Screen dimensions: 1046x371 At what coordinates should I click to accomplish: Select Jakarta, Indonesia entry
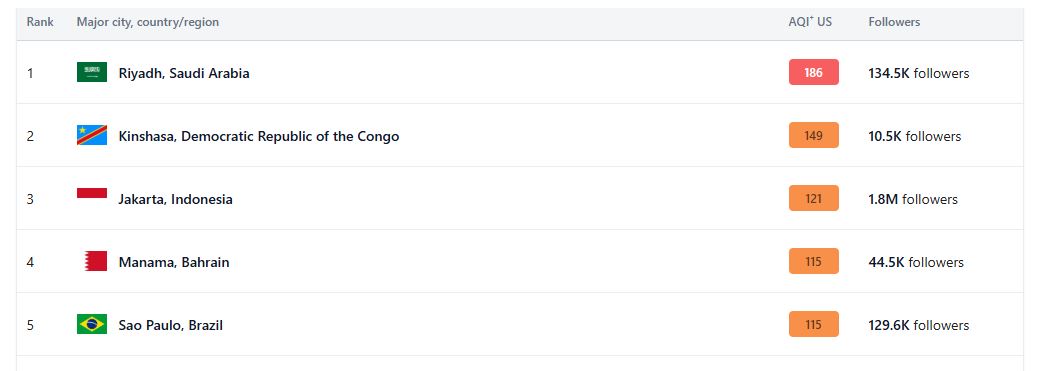point(175,199)
